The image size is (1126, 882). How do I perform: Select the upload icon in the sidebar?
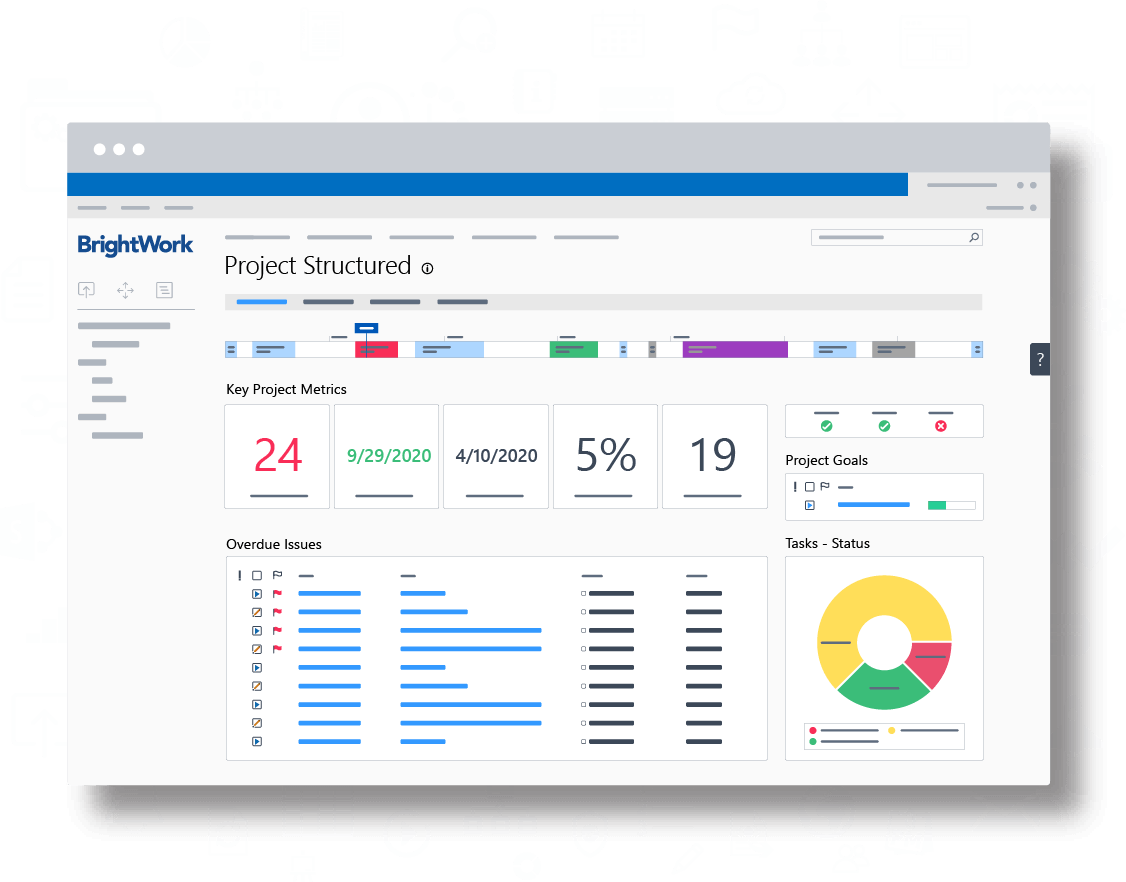coord(86,289)
